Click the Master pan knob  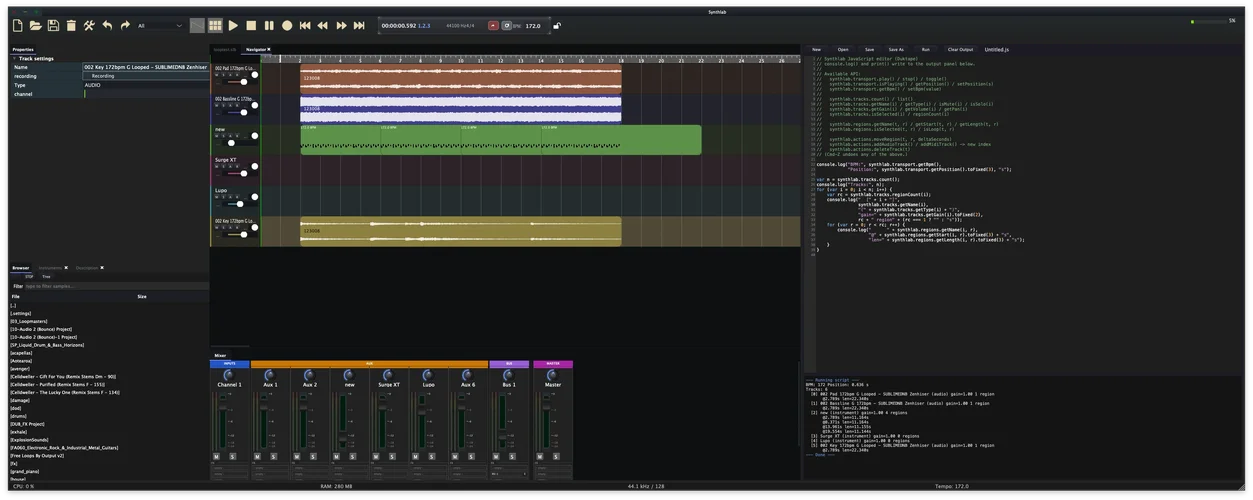pyautogui.click(x=553, y=375)
